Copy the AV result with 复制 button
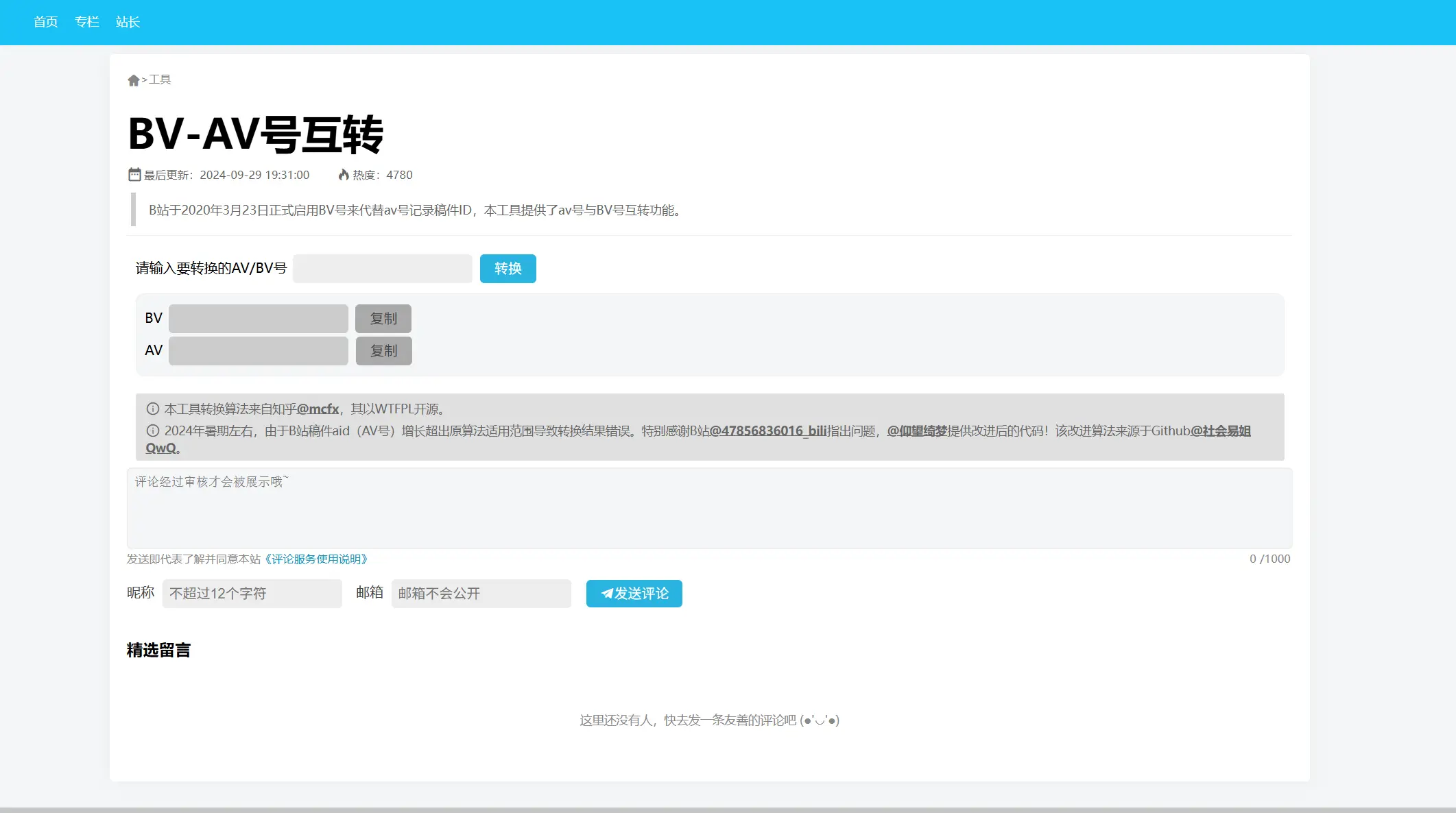The width and height of the screenshot is (1456, 813). click(x=383, y=351)
